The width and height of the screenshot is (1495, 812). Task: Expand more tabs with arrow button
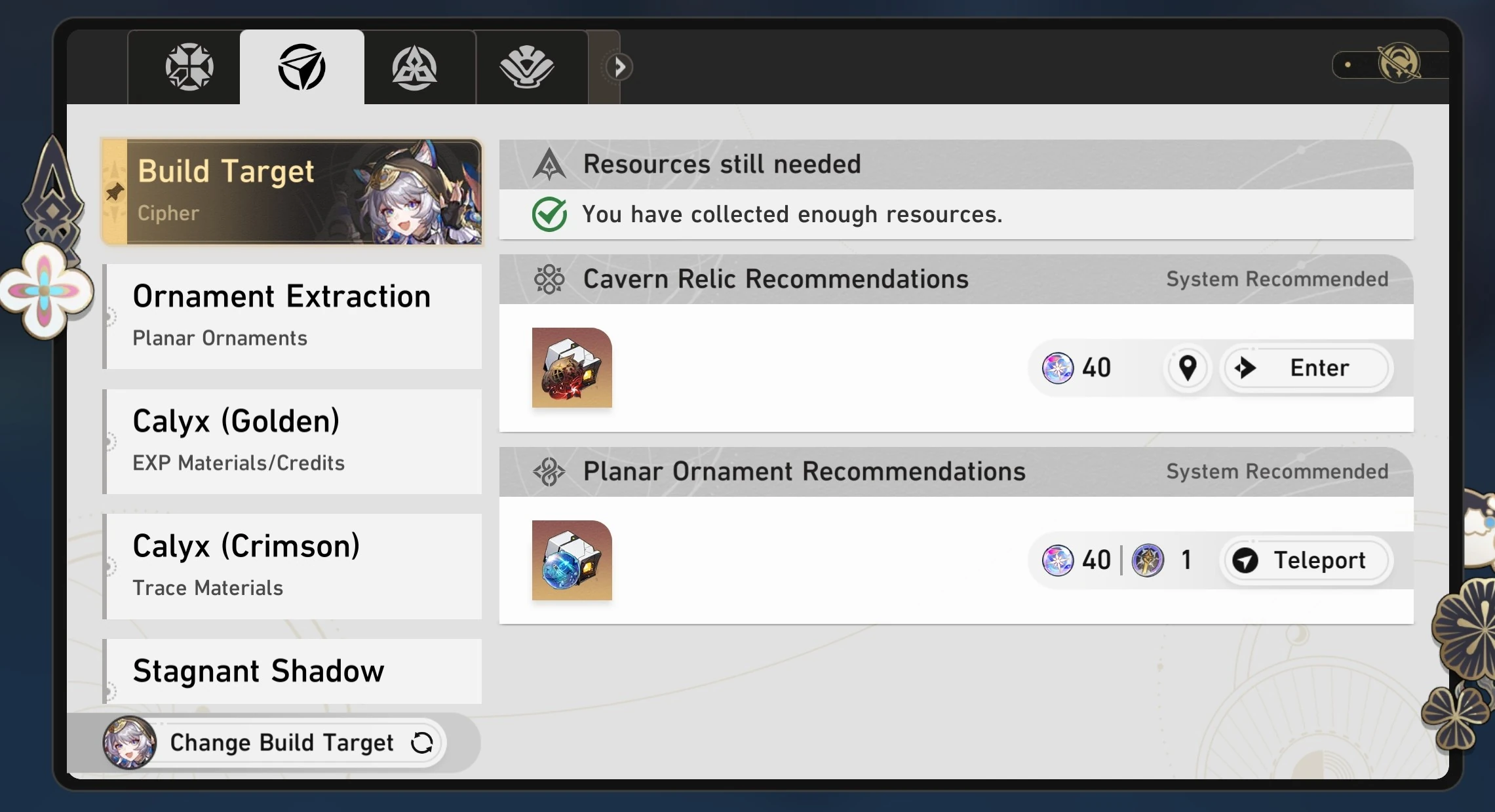[x=619, y=67]
